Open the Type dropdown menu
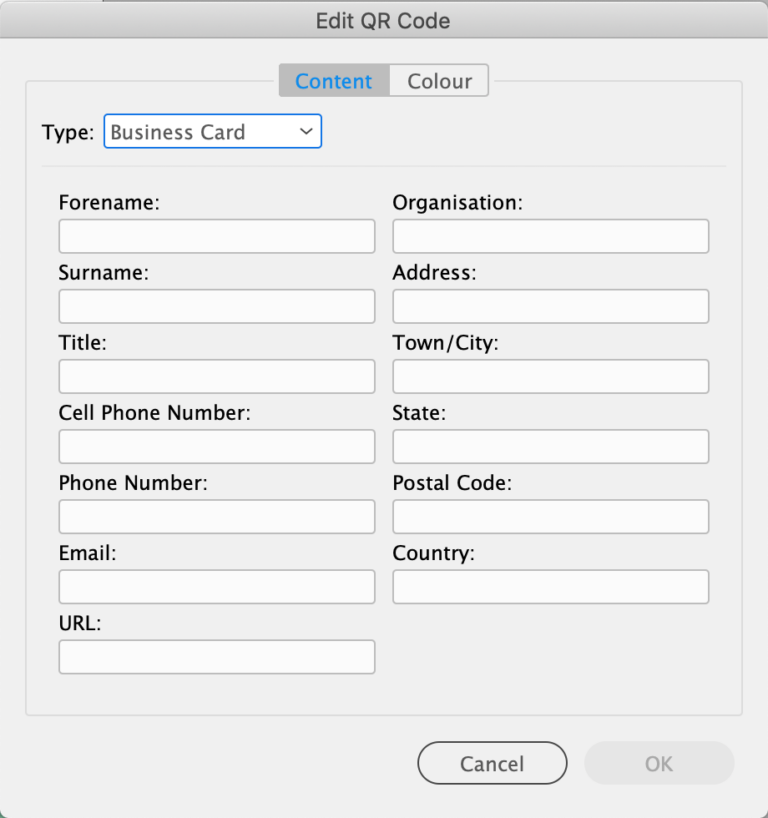The width and height of the screenshot is (768, 818). [x=212, y=132]
